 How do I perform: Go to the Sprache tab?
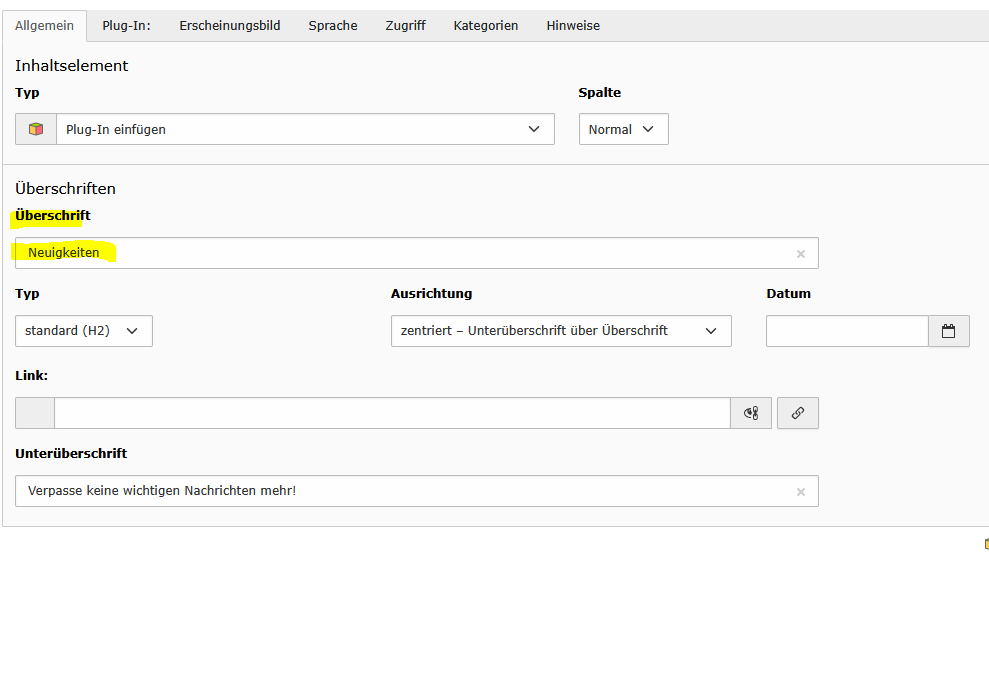point(333,26)
